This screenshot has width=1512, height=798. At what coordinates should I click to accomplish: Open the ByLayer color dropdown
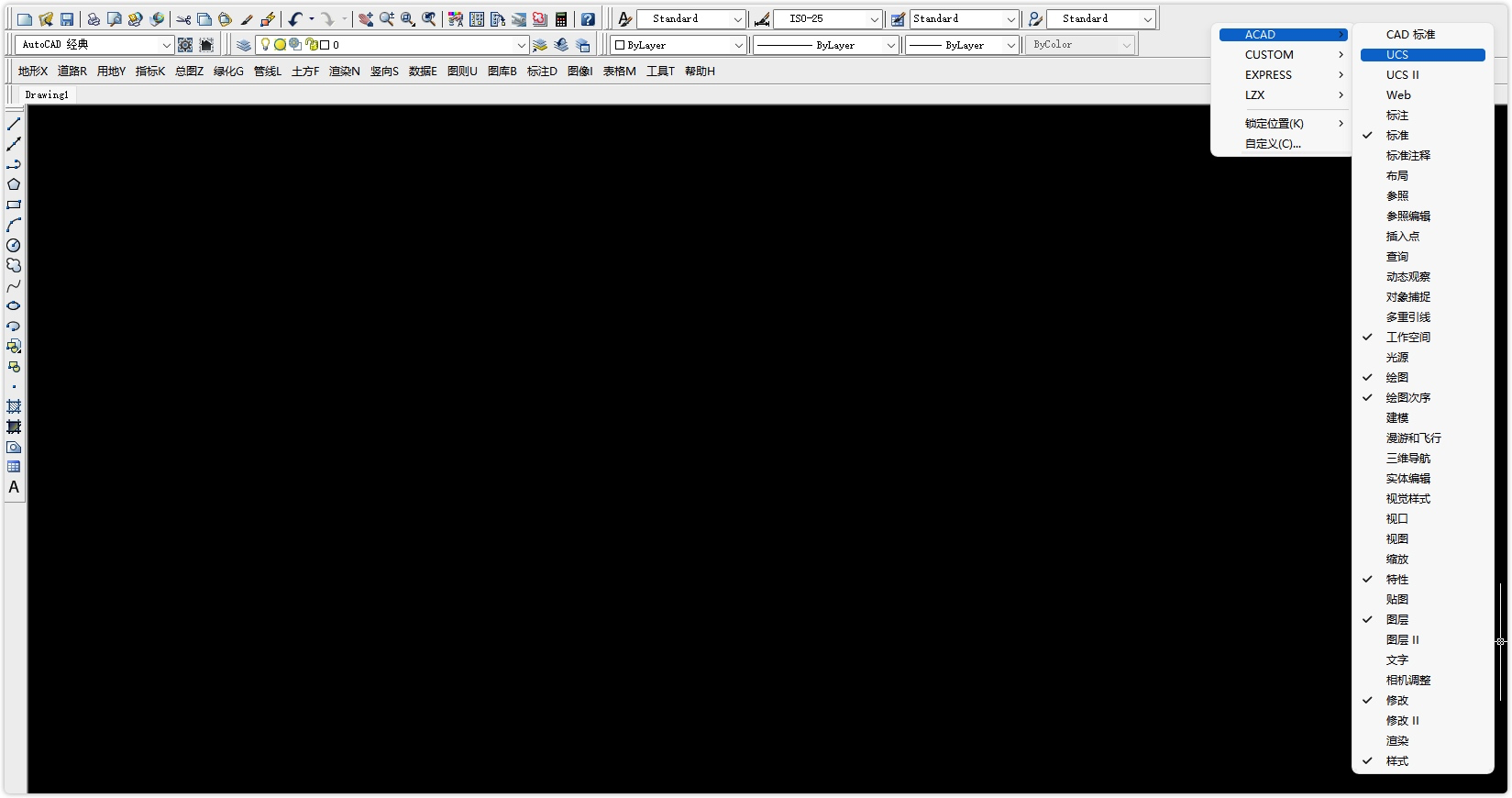(679, 45)
